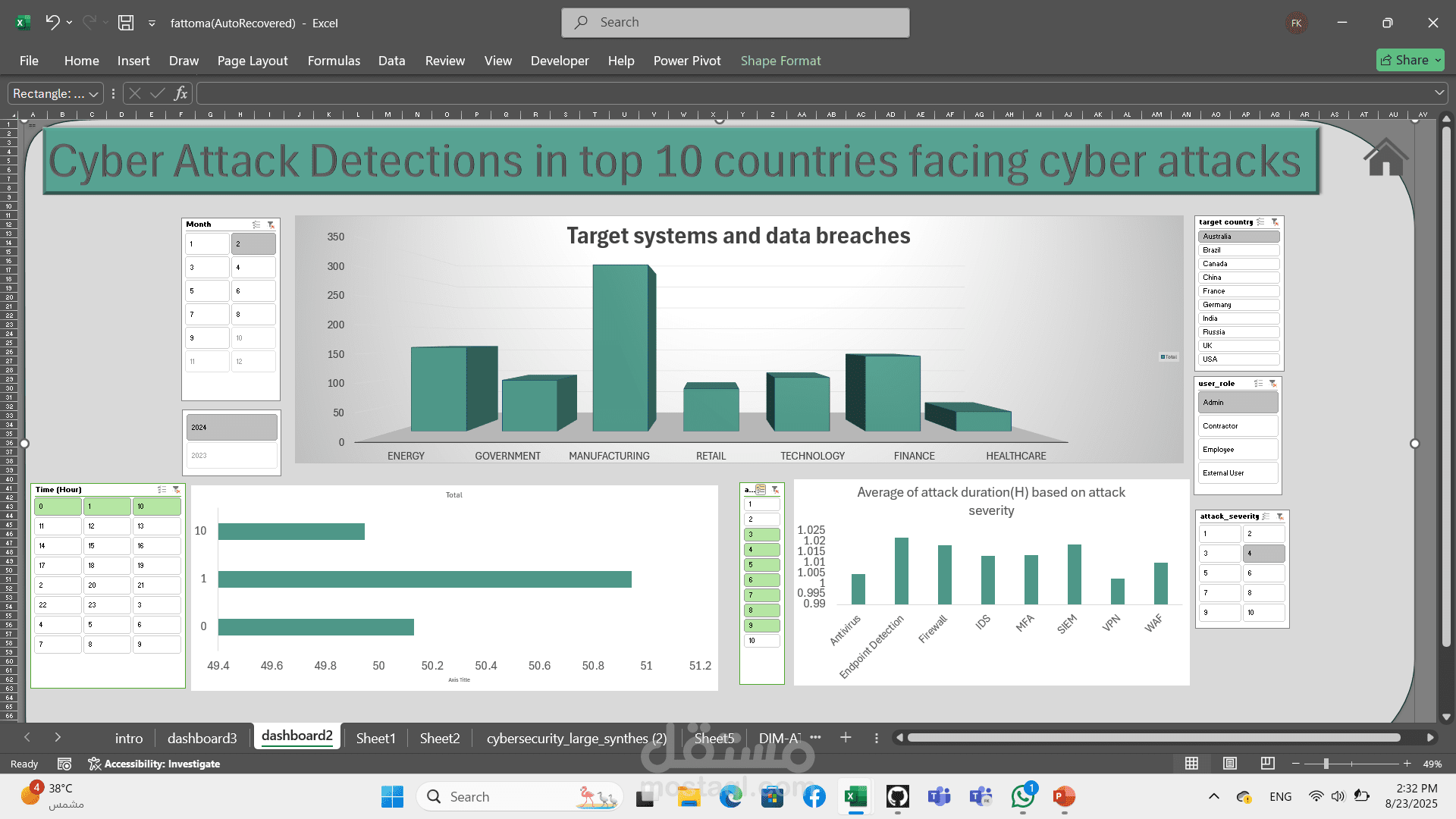Switch to dashboard3 sheet tab
The image size is (1456, 819).
tap(202, 739)
